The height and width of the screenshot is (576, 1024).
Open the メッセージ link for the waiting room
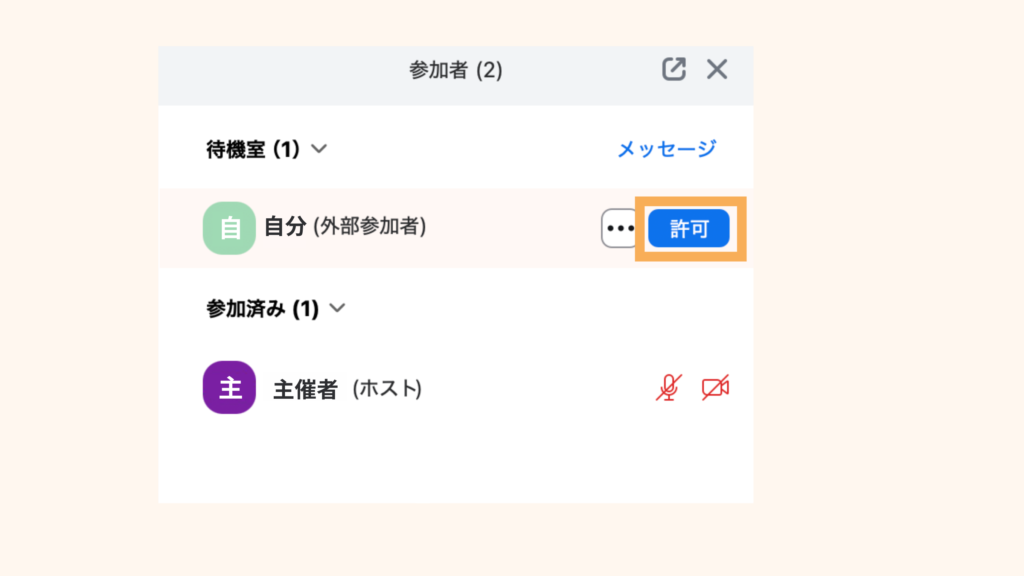[x=666, y=149]
